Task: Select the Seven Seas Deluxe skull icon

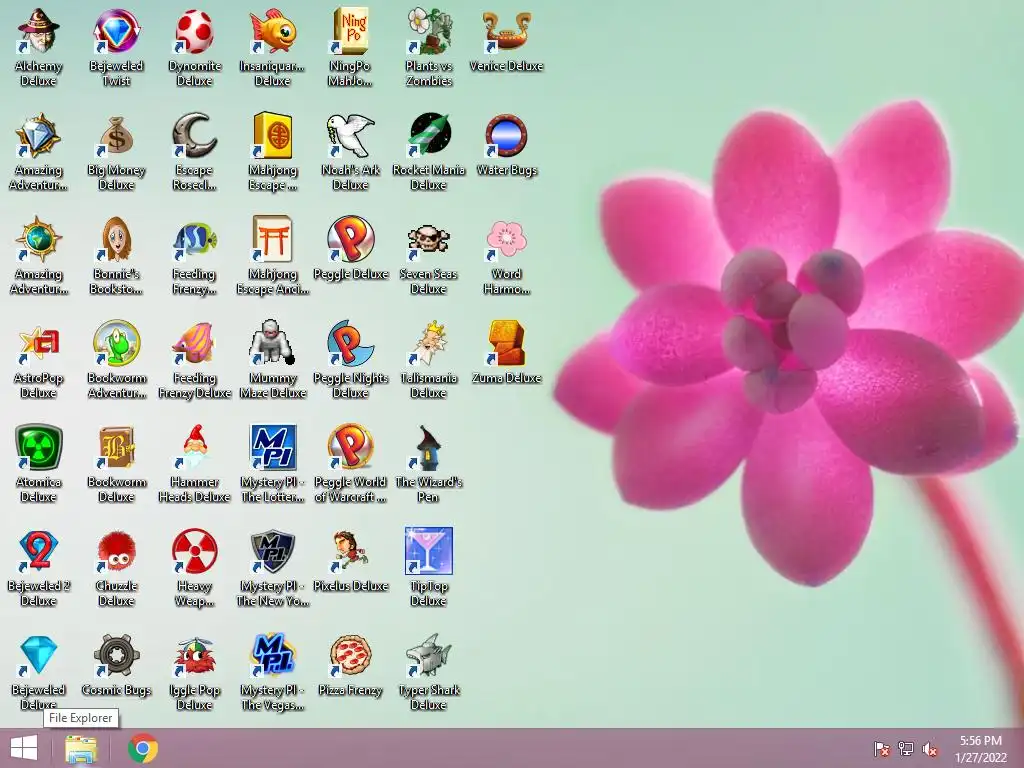Action: [x=428, y=240]
